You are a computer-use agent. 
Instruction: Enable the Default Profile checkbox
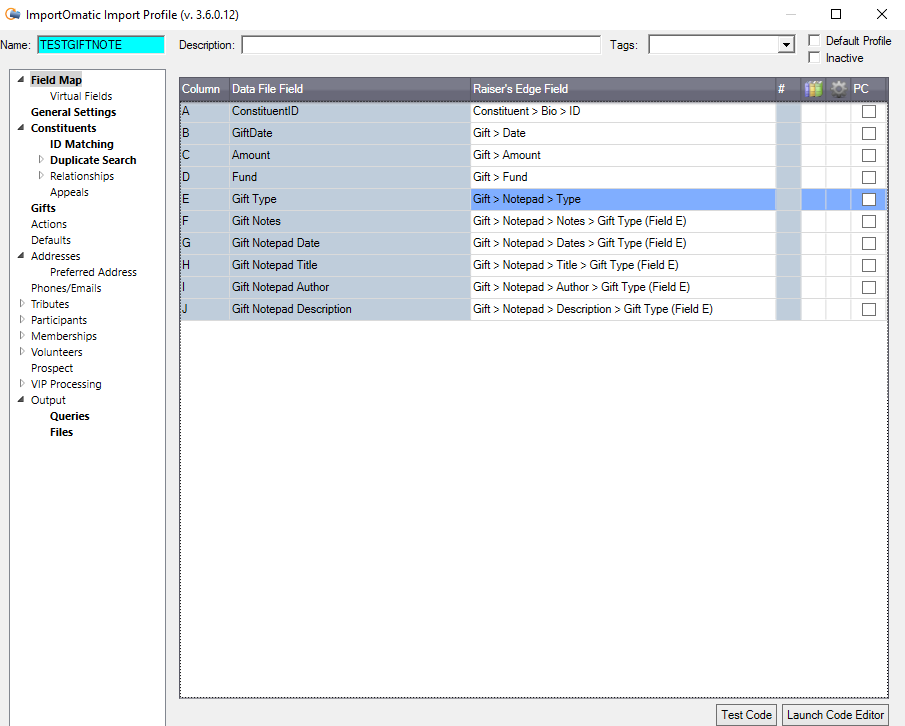coord(814,41)
